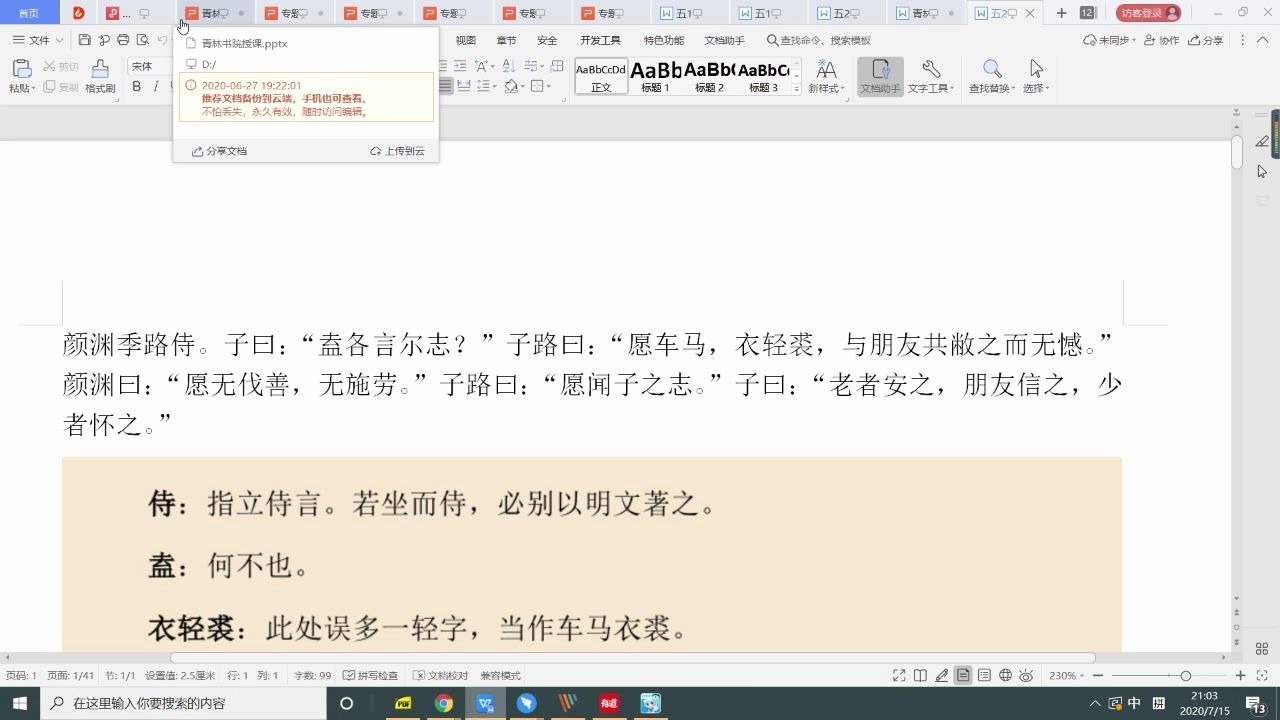Click the 查找命令、搜索模板 search box
This screenshot has height=720, width=1280.
pos(818,40)
